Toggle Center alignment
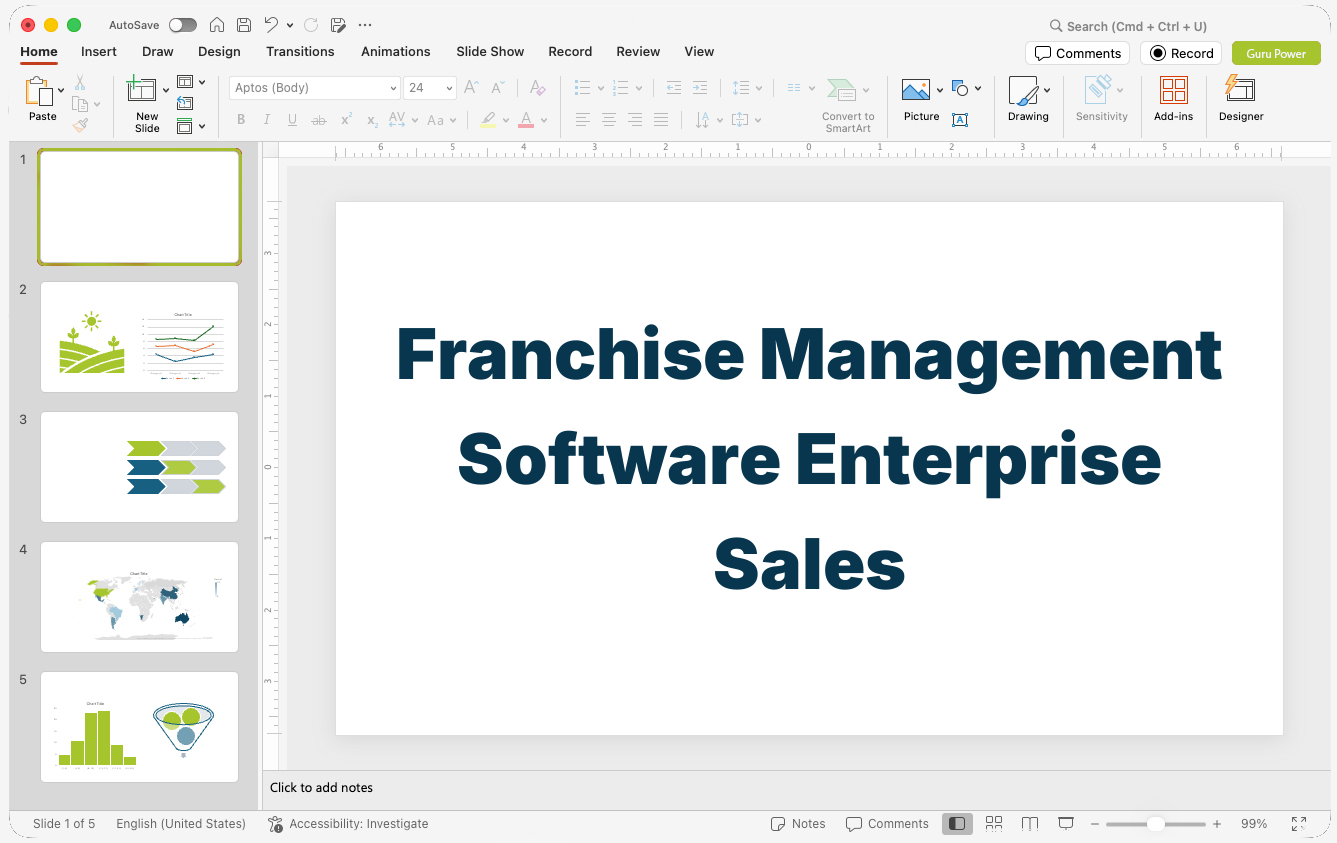The image size is (1337, 843). pos(609,120)
